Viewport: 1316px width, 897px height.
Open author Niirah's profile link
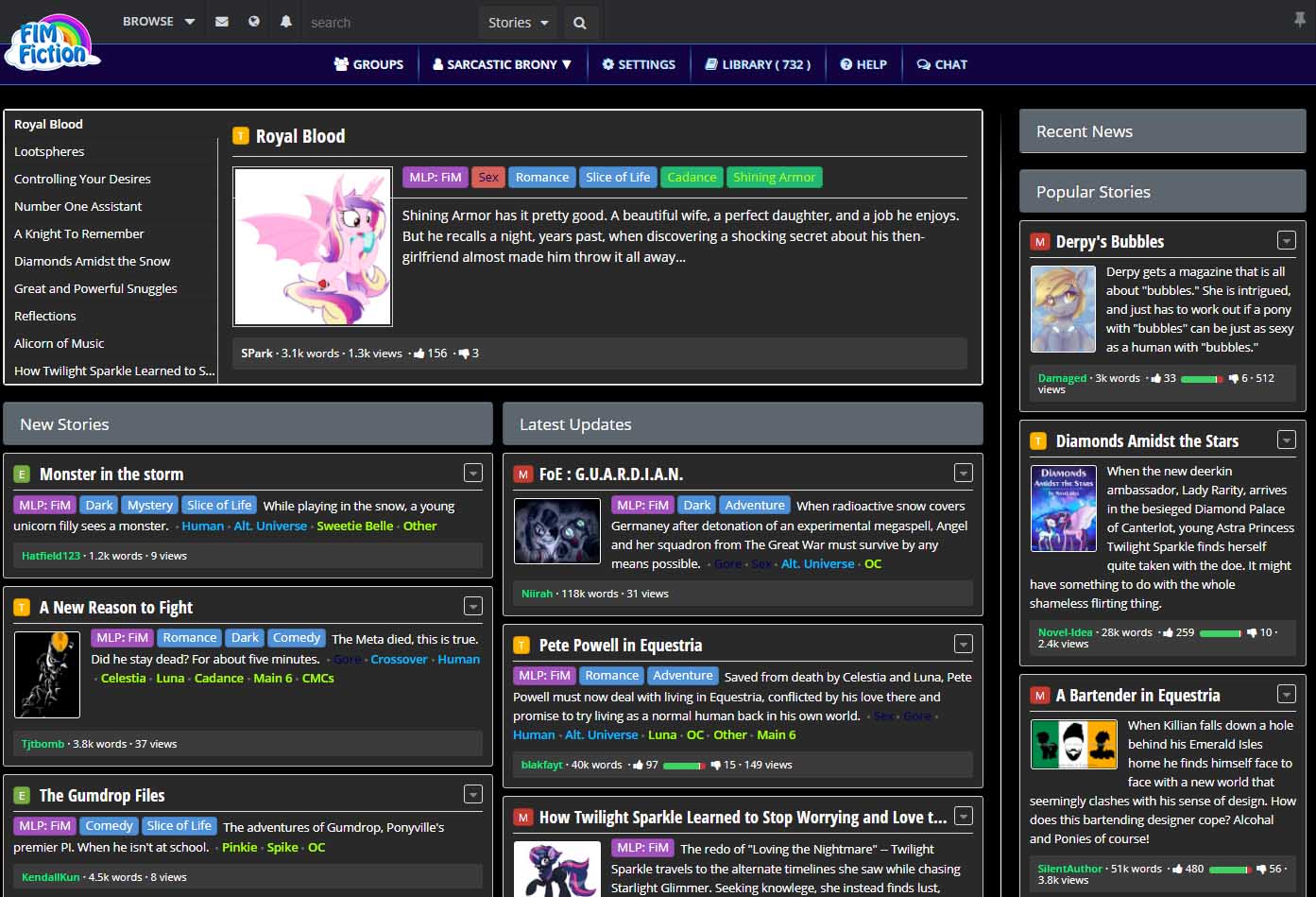pyautogui.click(x=537, y=594)
